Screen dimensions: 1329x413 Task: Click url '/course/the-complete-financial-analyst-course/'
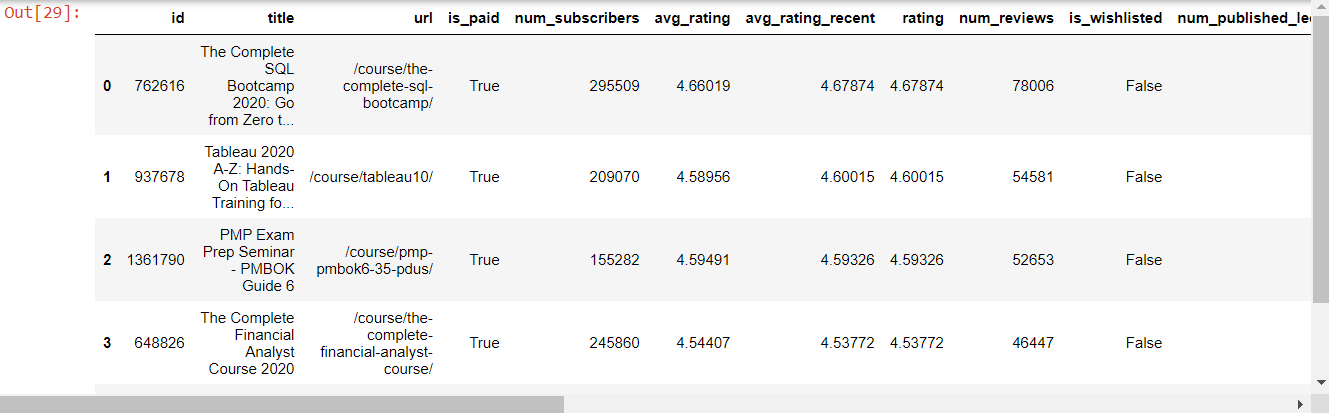377,343
